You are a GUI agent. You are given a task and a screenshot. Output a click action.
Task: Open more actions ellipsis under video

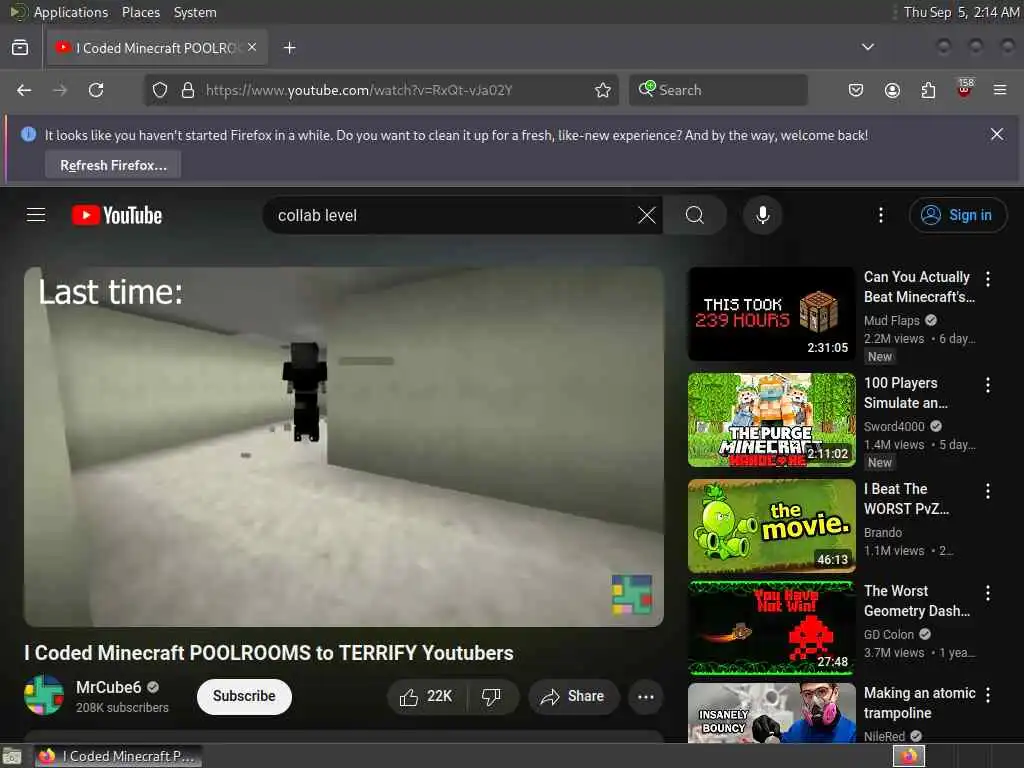[x=645, y=696]
